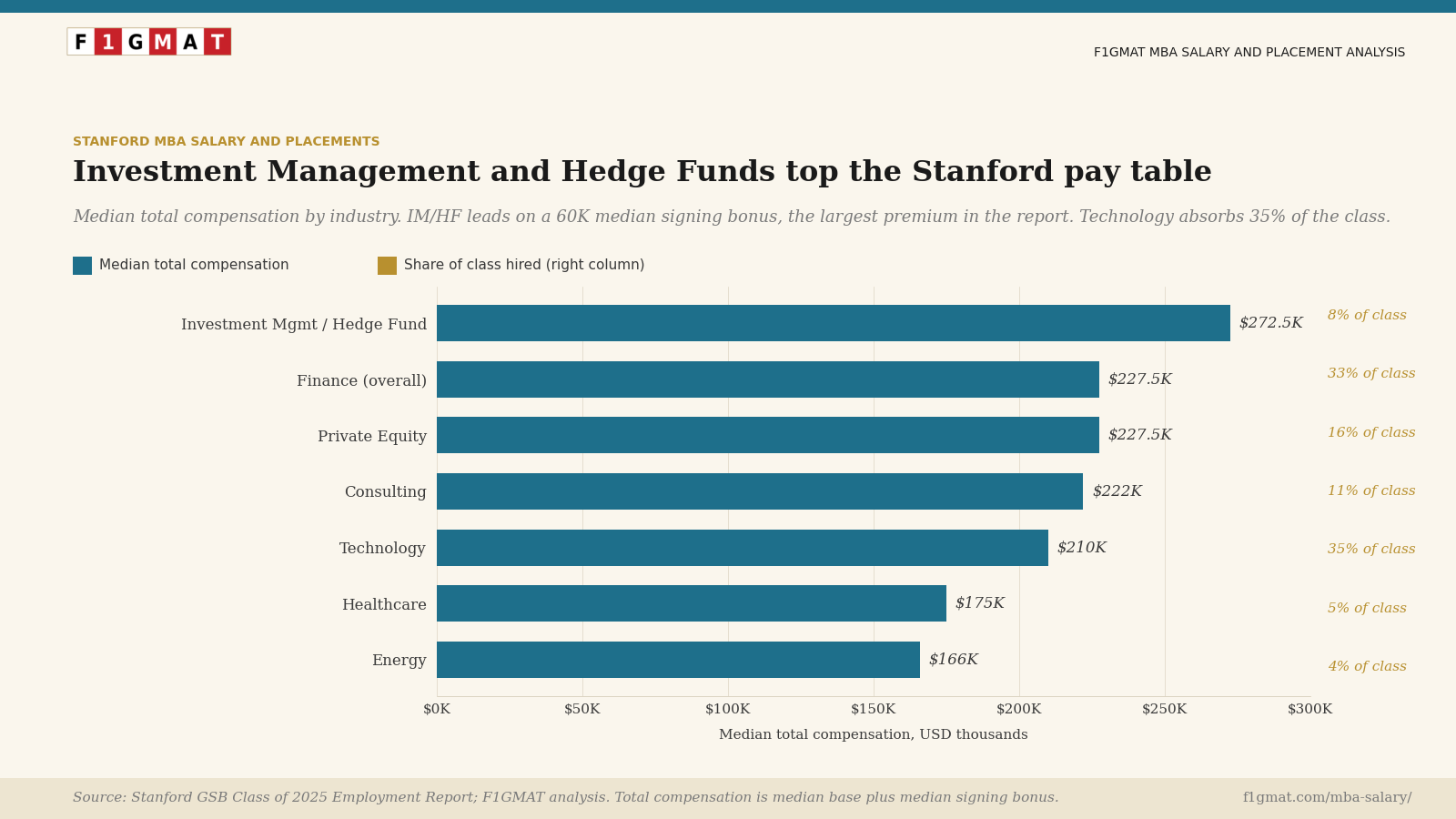
Task: Click the Private Equity bar
Action: (768, 435)
